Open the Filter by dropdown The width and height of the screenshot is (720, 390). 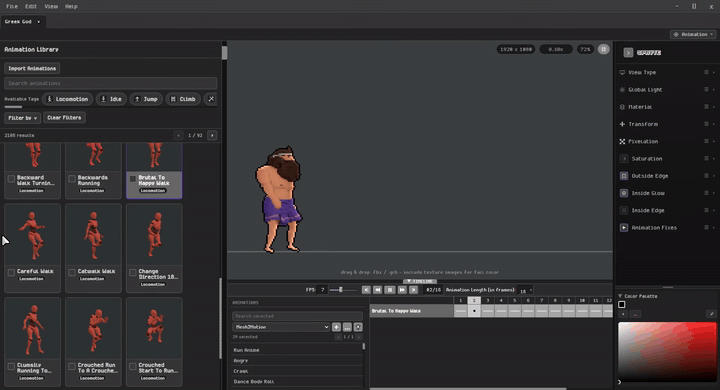coord(22,118)
